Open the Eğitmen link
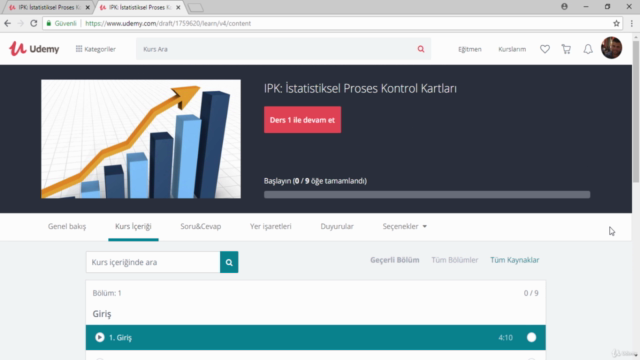640x360 pixels. click(x=469, y=49)
